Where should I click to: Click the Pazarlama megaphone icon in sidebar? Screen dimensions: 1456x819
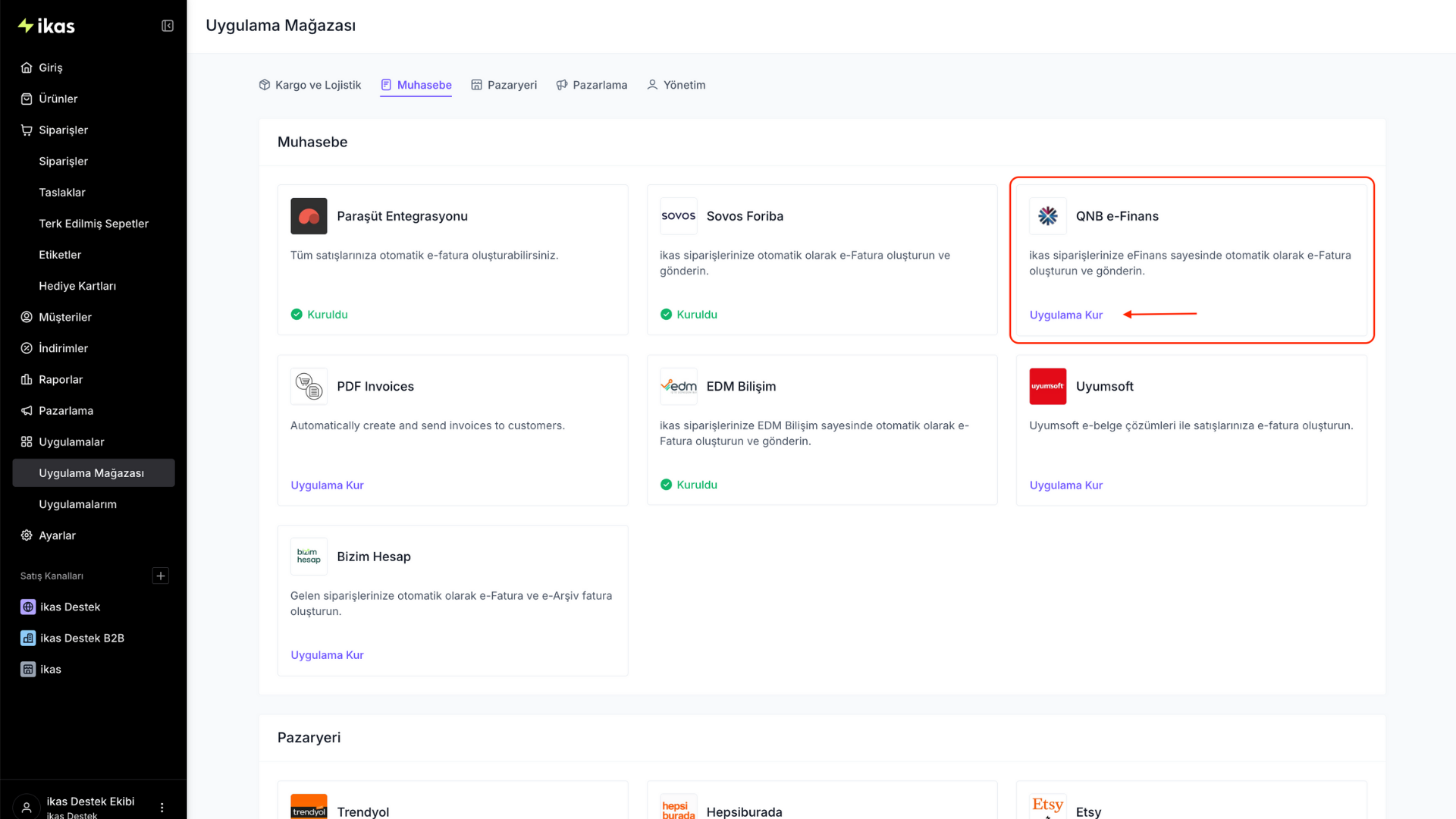coord(27,410)
